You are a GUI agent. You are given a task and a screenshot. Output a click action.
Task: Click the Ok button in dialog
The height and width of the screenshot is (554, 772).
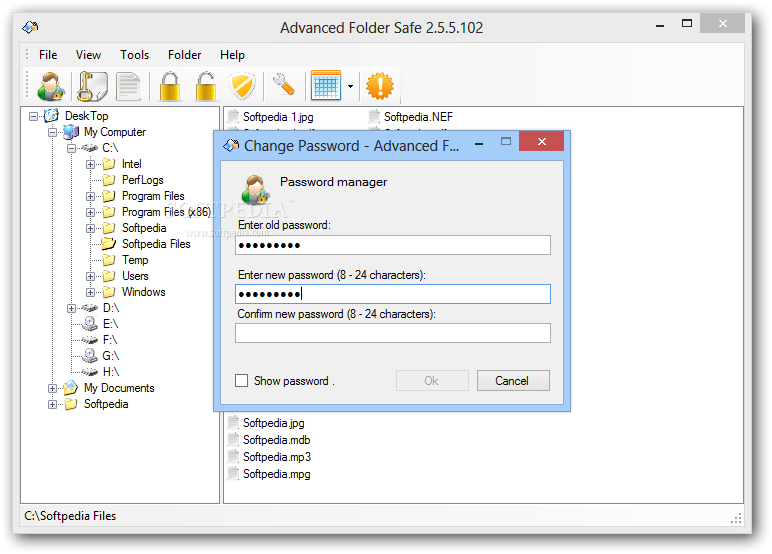click(432, 381)
